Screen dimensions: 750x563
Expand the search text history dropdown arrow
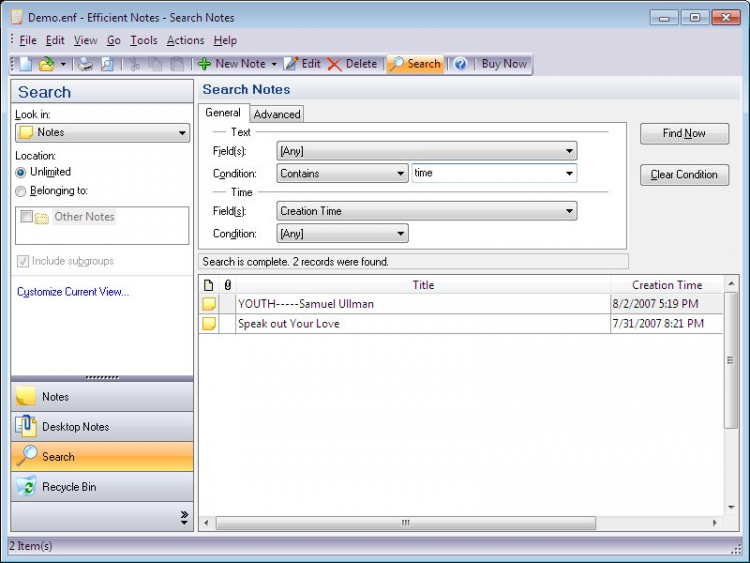click(569, 173)
